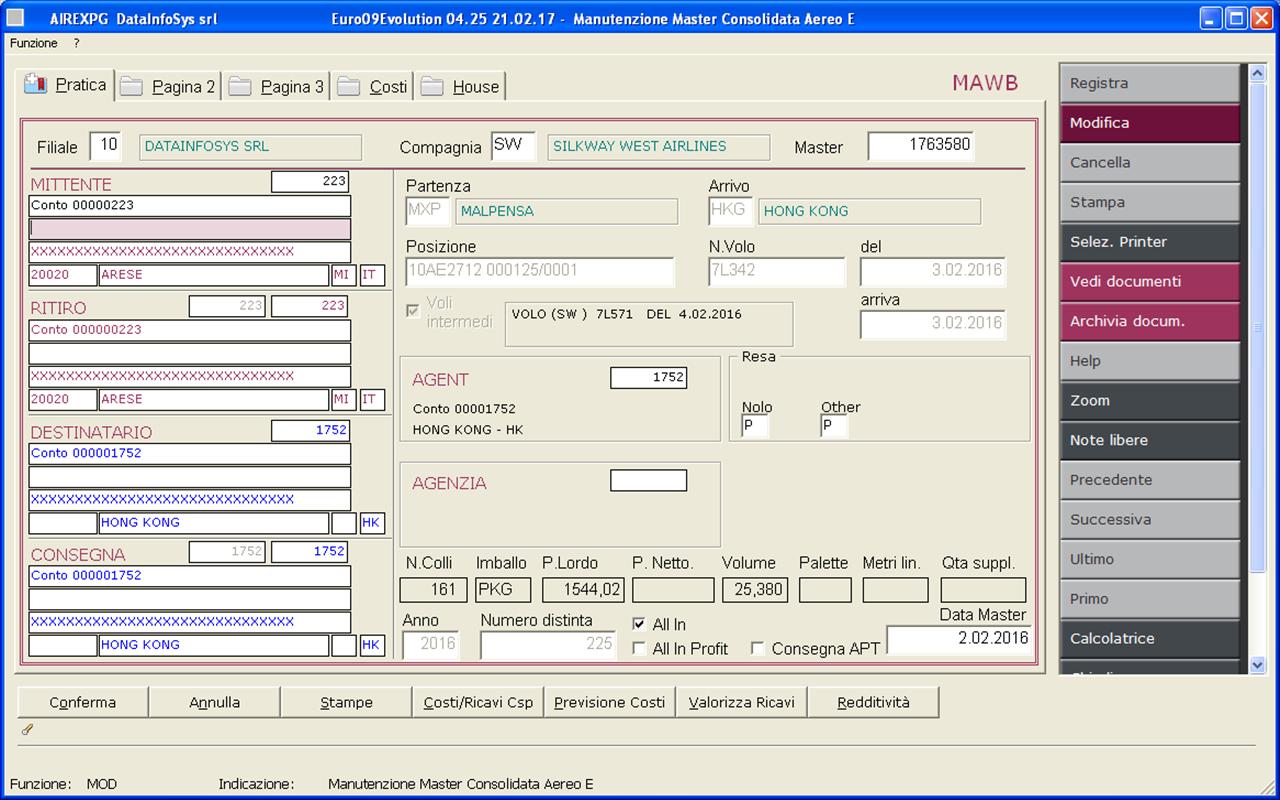Click Archivia docum. button
1280x800 pixels.
click(x=1149, y=322)
